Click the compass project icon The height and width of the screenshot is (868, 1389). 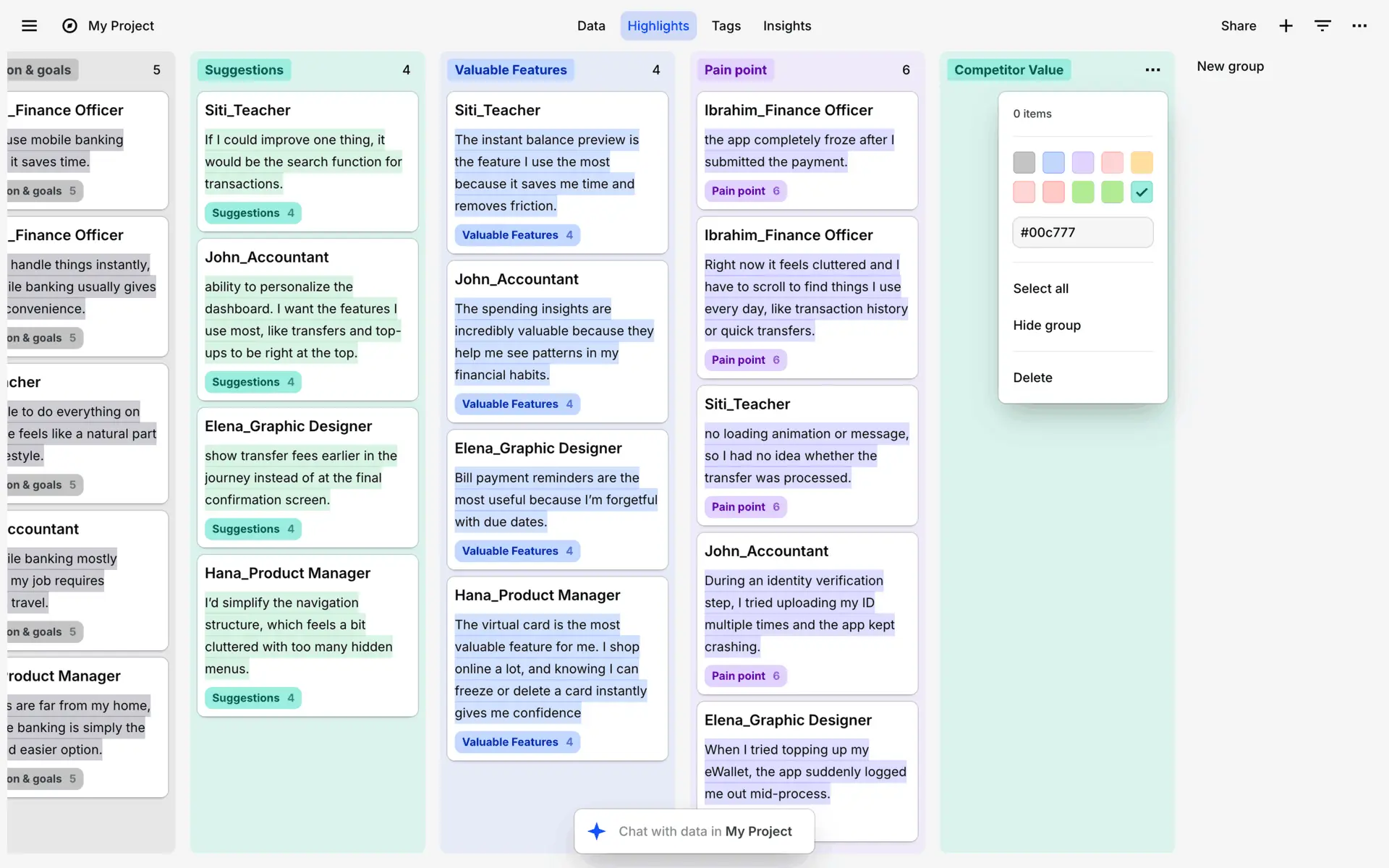pos(69,26)
